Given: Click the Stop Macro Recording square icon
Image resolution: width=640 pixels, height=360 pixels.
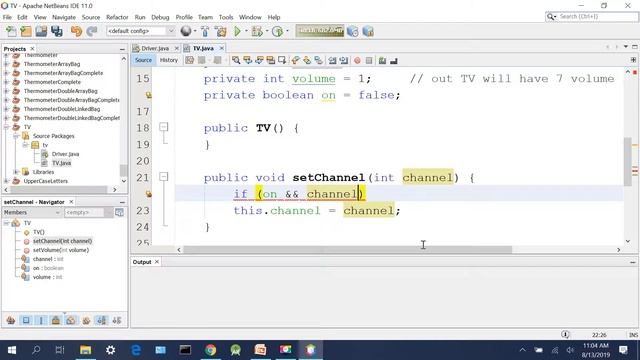Looking at the screenshot, I should 369,60.
